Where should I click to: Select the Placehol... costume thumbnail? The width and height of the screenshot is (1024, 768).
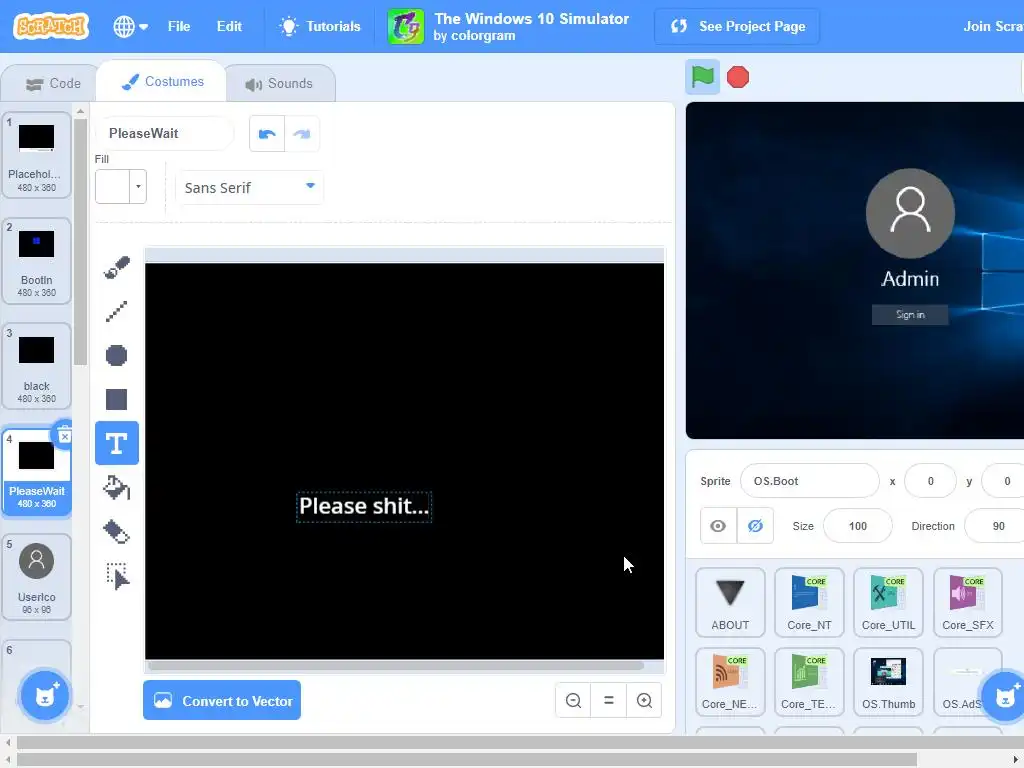37,155
